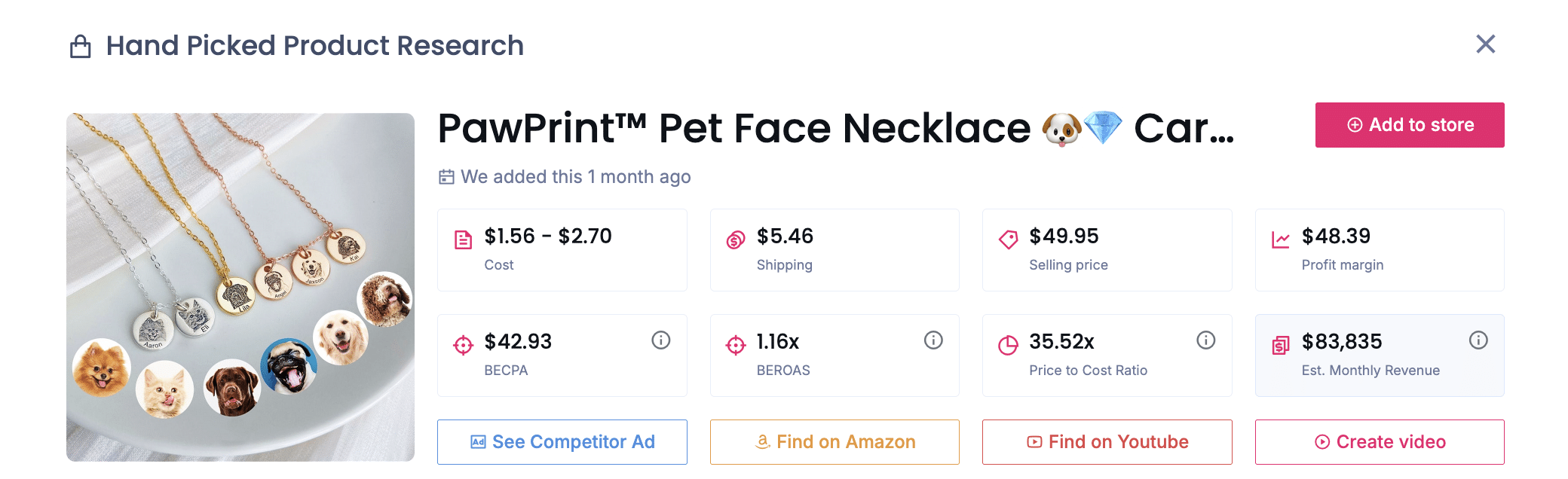Click the Shipping coin icon
Image resolution: width=1568 pixels, height=479 pixels.
click(x=736, y=240)
